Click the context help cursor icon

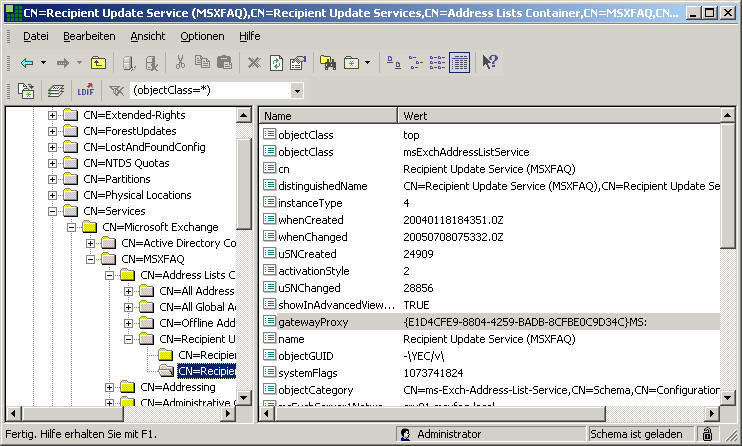click(x=490, y=62)
